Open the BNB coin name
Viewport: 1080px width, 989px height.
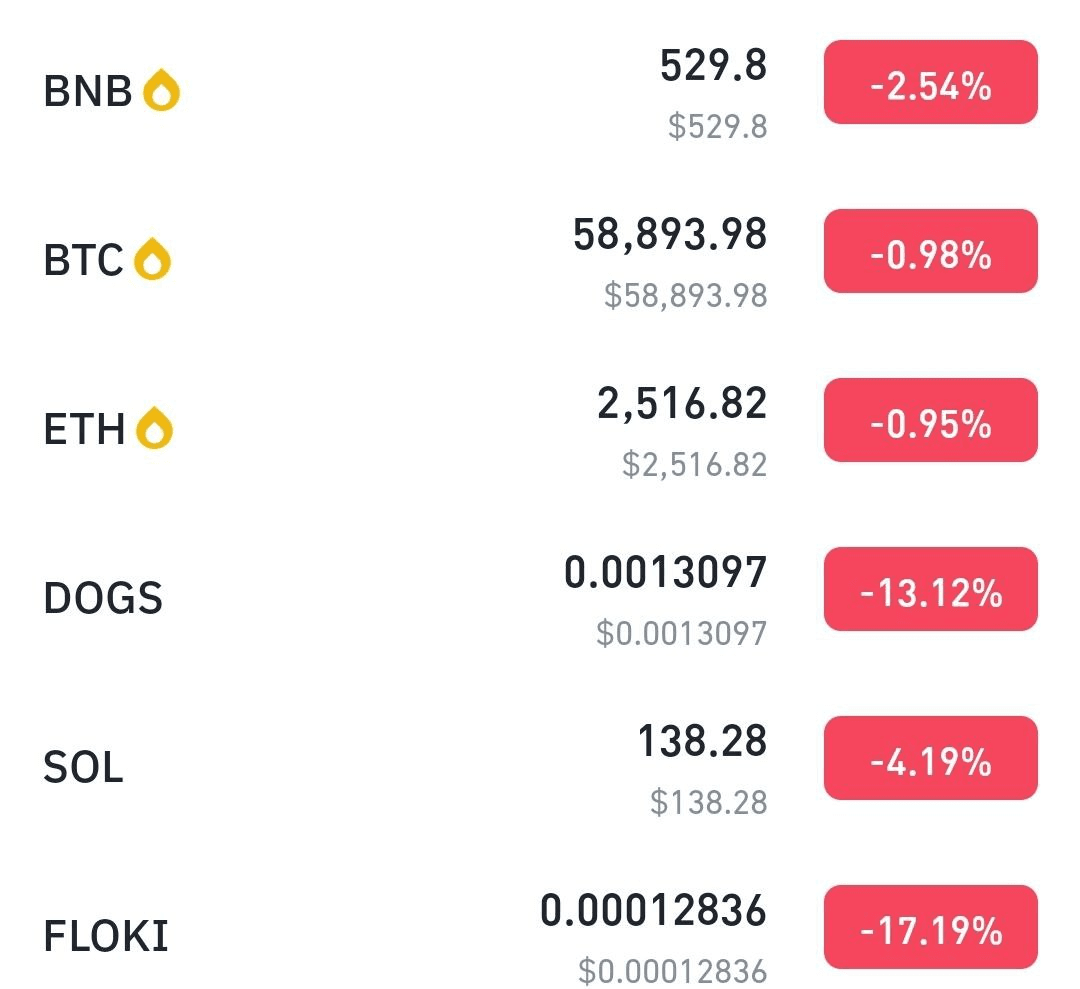(x=87, y=91)
